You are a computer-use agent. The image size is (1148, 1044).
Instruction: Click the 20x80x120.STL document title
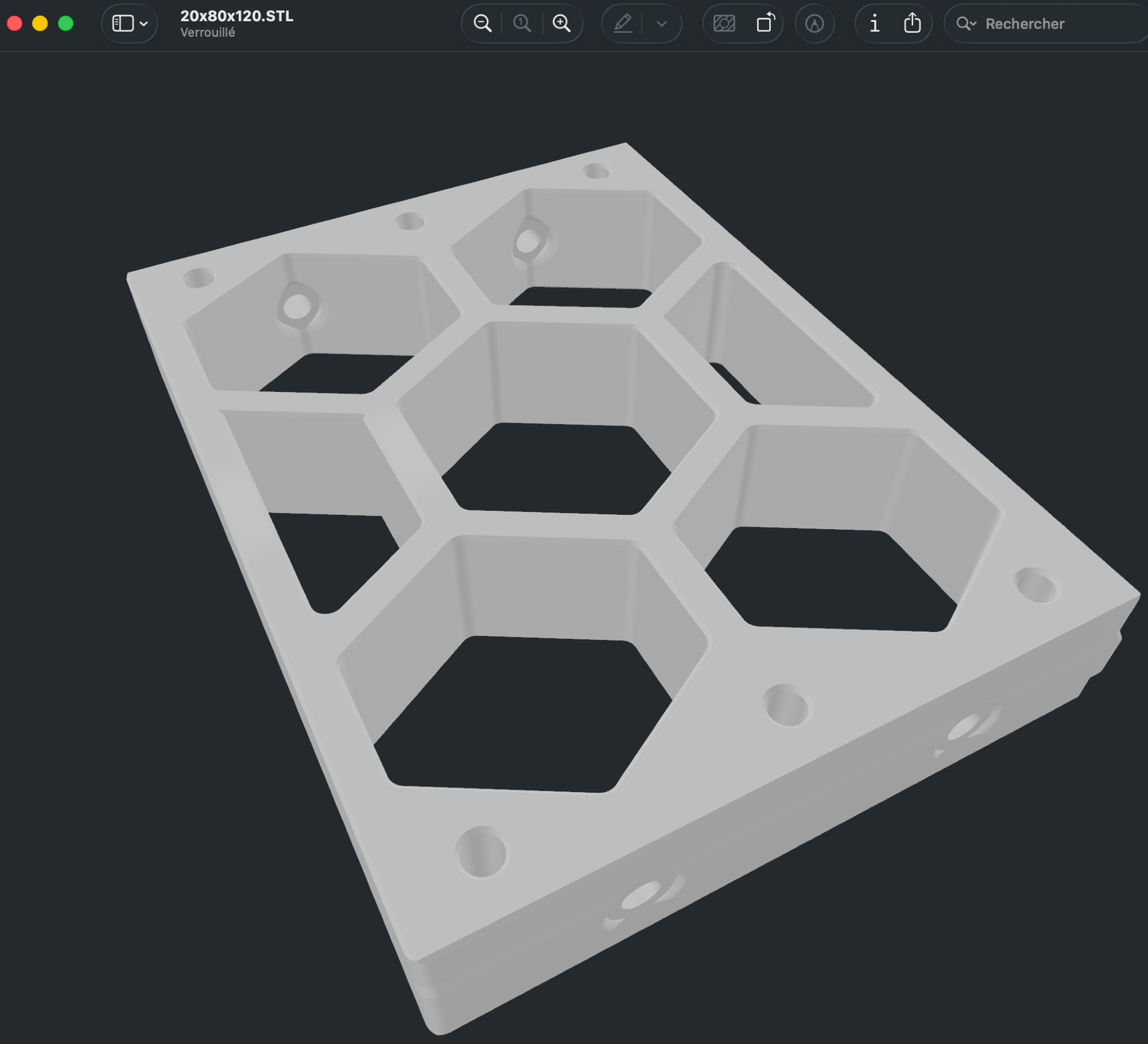236,16
